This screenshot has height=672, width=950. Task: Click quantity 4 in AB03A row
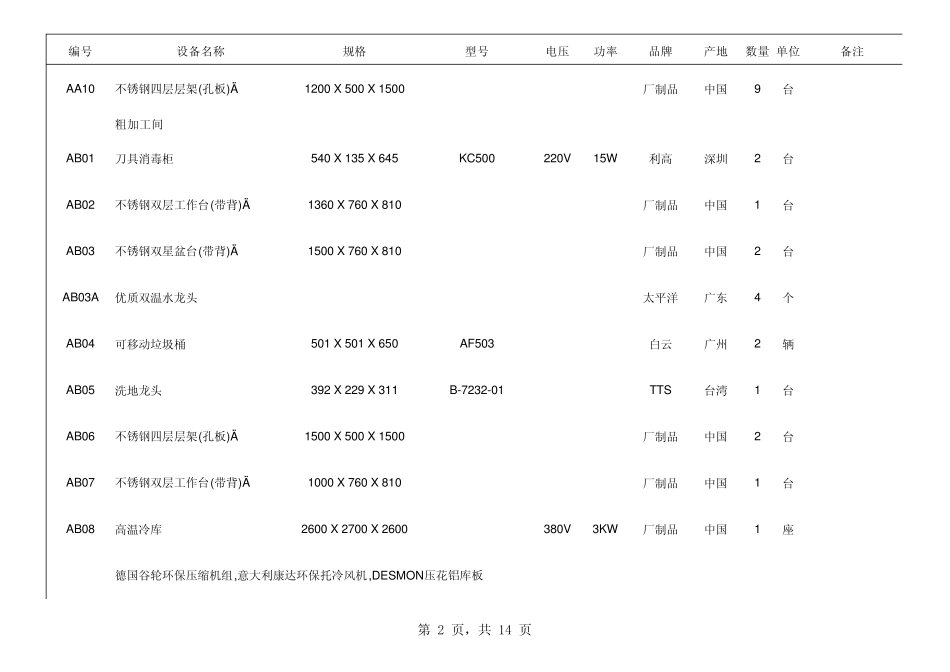(x=757, y=298)
